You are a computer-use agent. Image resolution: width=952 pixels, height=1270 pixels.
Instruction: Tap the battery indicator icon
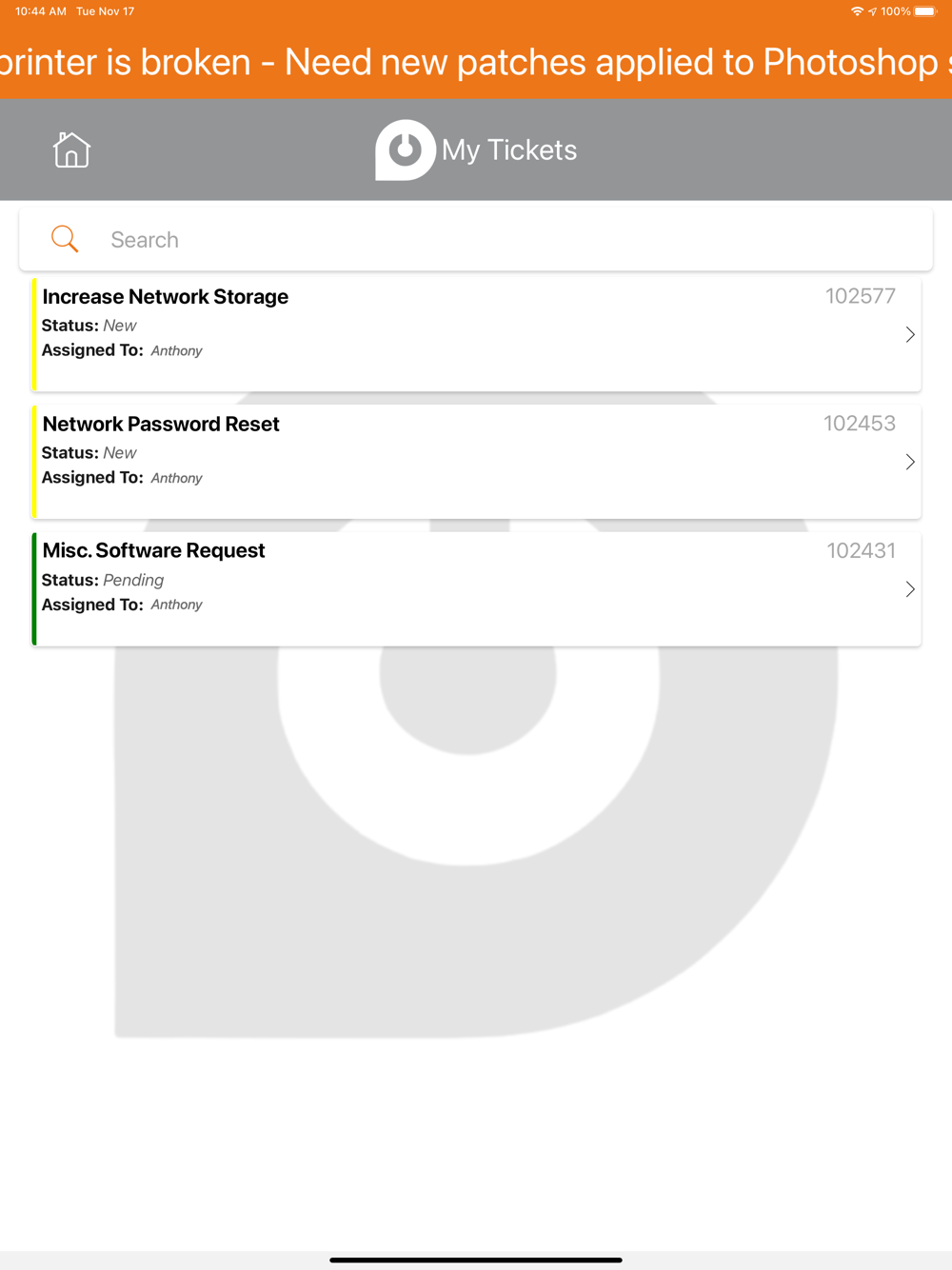pyautogui.click(x=925, y=11)
